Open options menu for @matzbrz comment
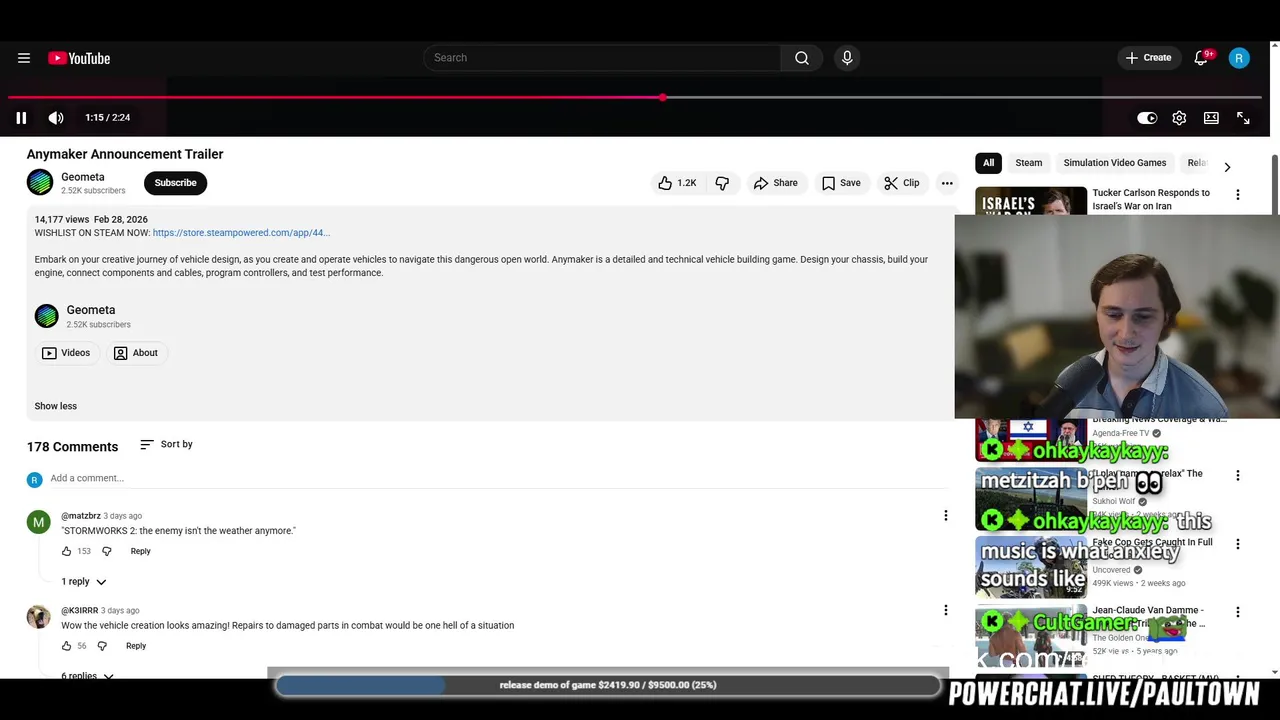Viewport: 1280px width, 720px height. [945, 516]
